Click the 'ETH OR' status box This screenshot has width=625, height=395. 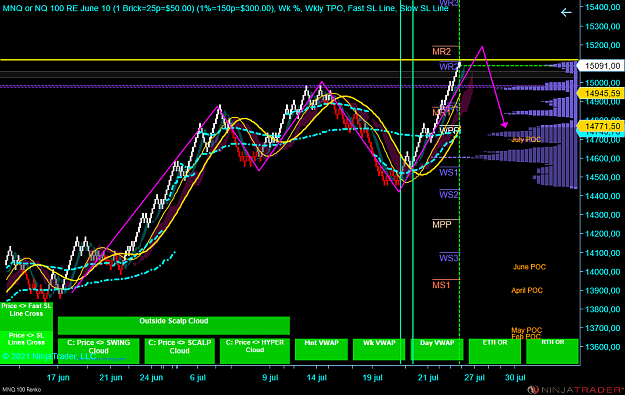point(495,351)
